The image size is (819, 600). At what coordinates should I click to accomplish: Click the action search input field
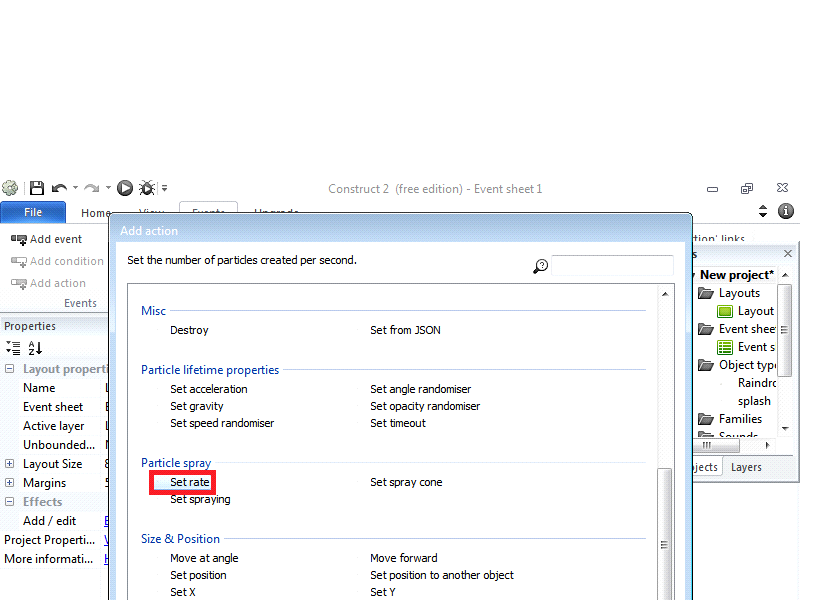[x=612, y=265]
